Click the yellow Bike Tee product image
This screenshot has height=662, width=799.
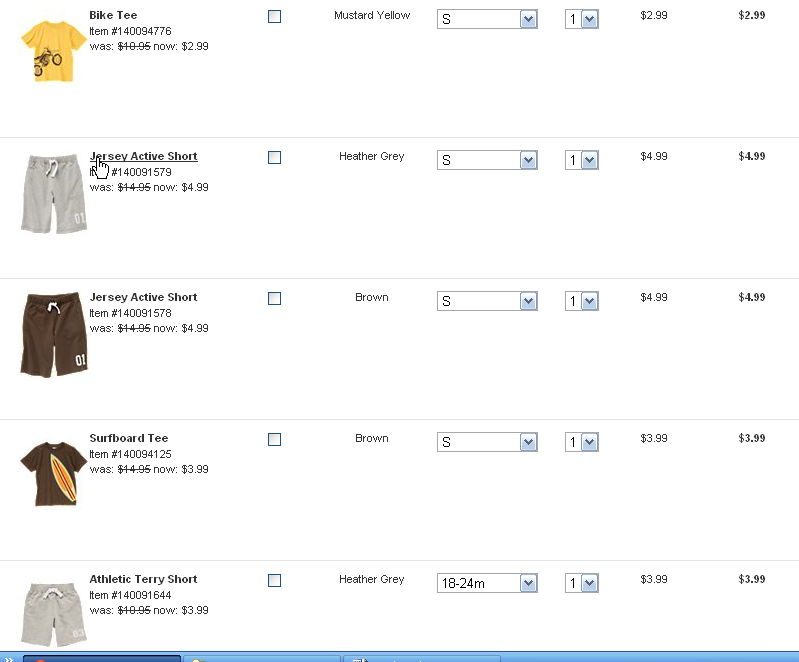tap(53, 50)
